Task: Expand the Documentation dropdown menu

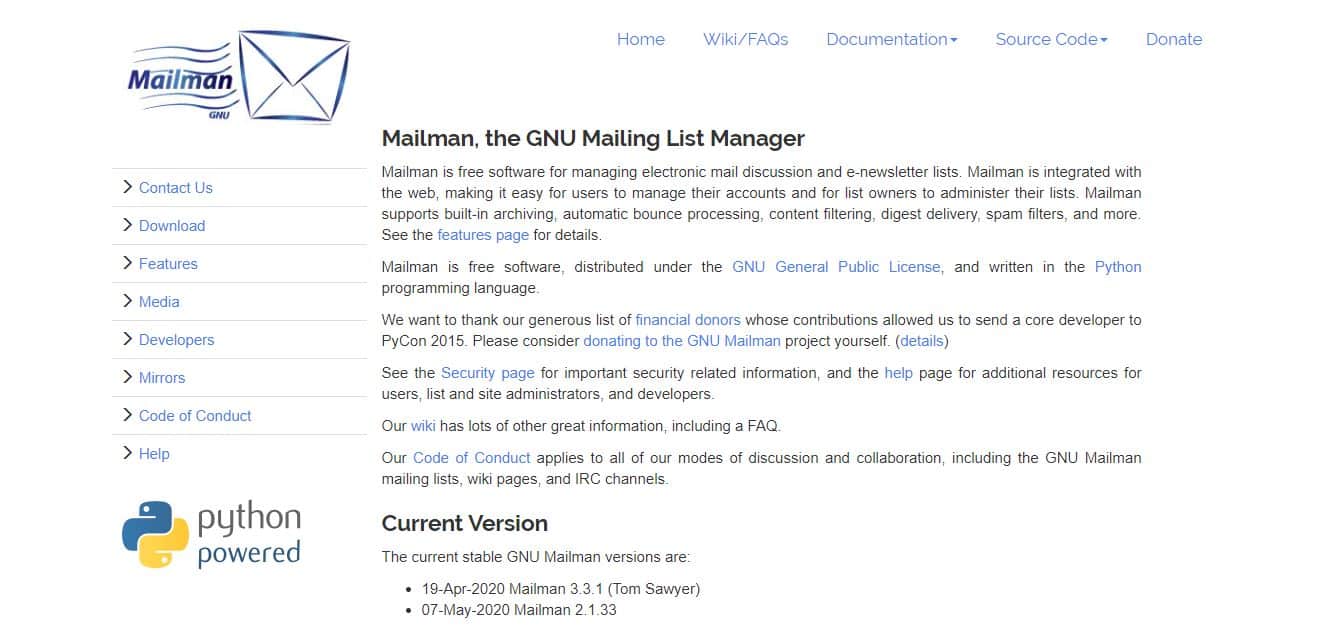Action: click(x=891, y=40)
